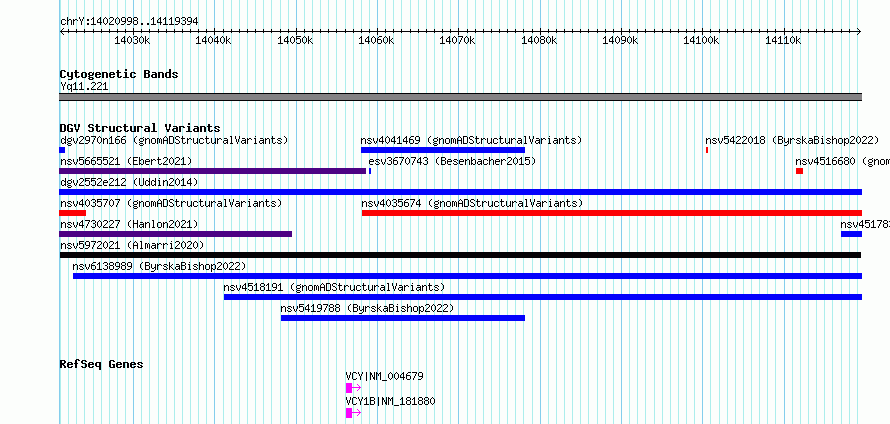Select the blue nsv5419788 variant bar

coord(403,318)
